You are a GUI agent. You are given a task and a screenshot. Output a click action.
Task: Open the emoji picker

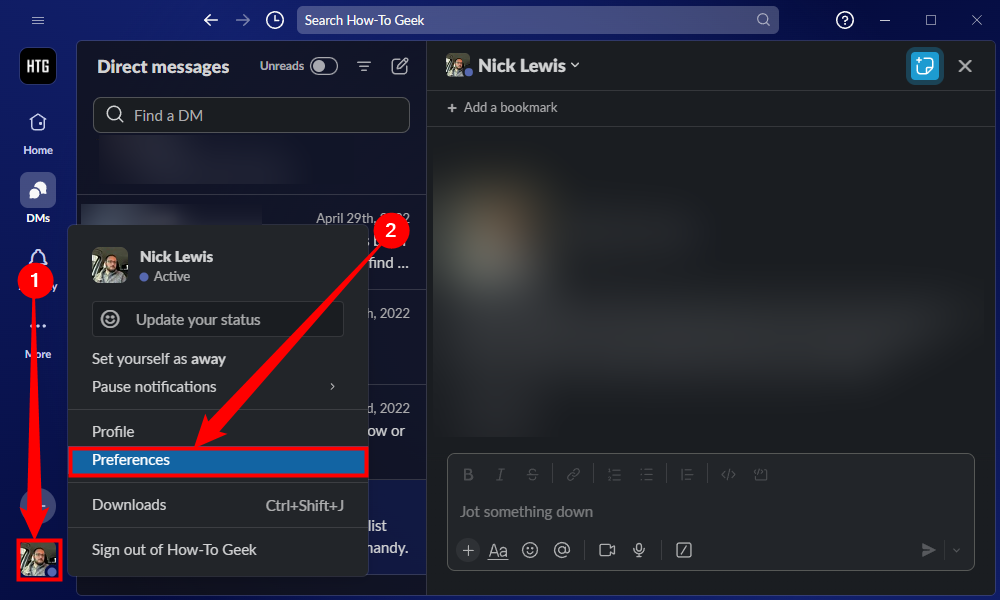530,550
